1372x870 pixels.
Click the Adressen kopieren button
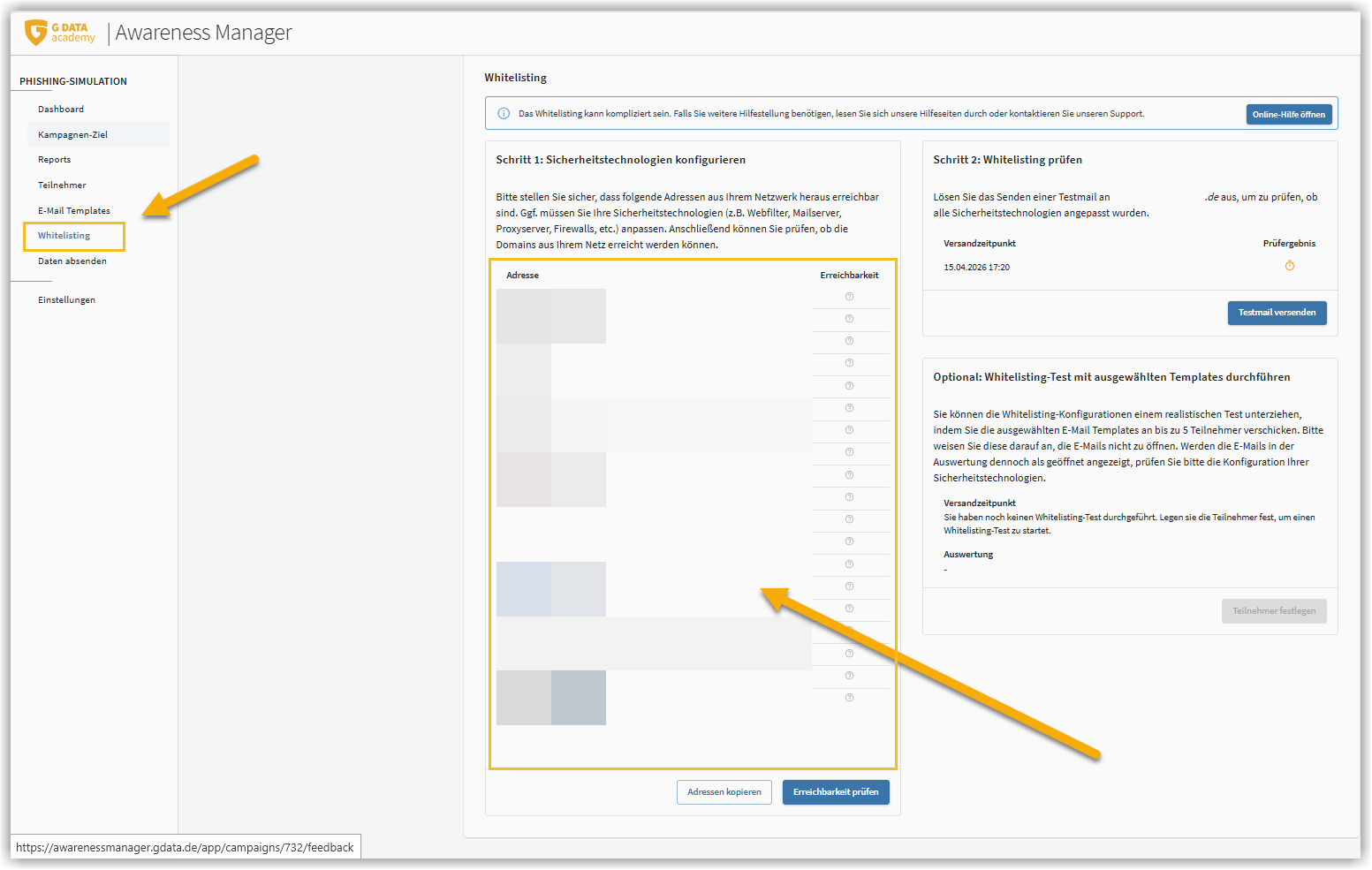pyautogui.click(x=724, y=792)
